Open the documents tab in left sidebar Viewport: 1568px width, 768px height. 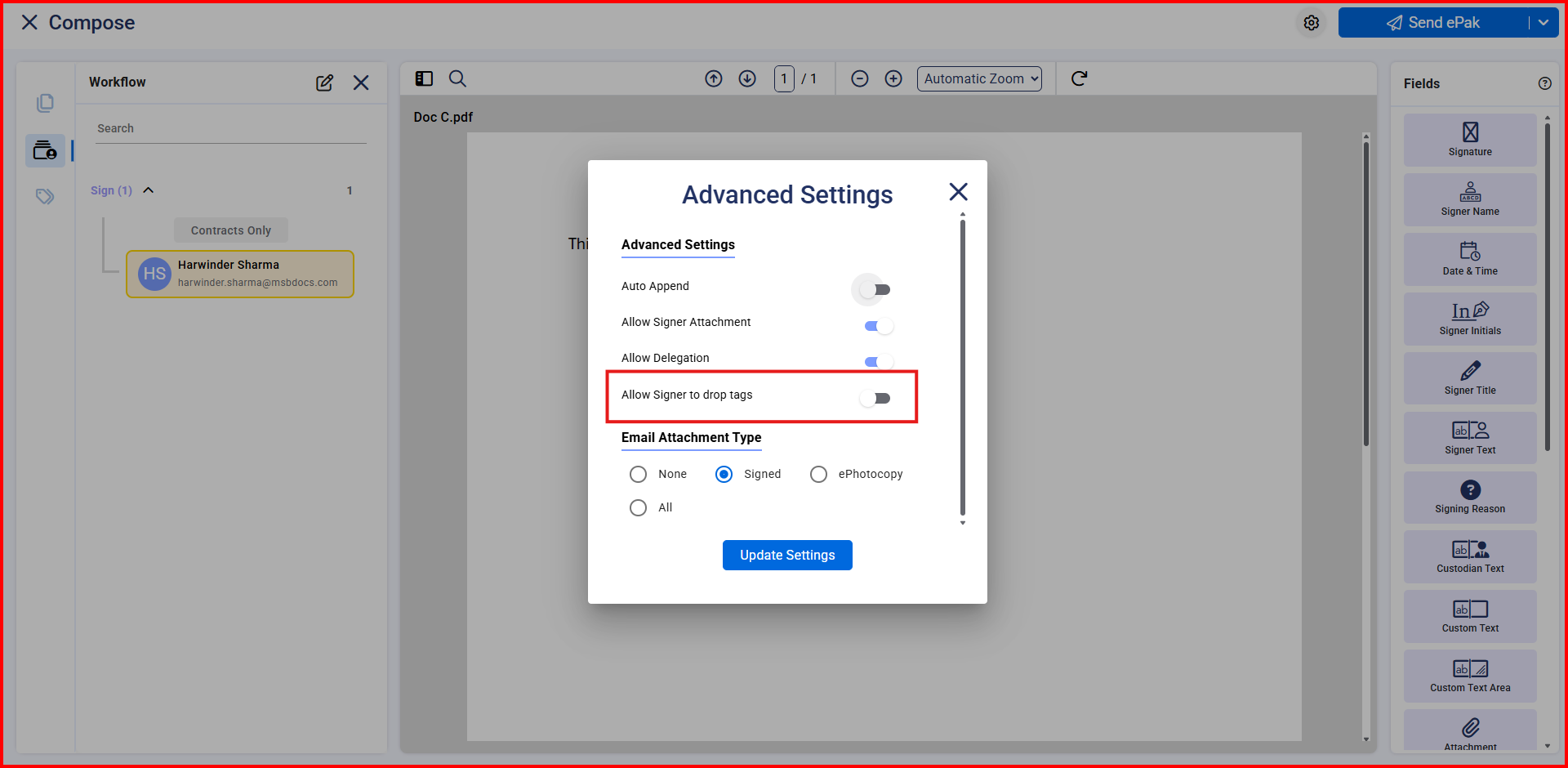(x=45, y=103)
